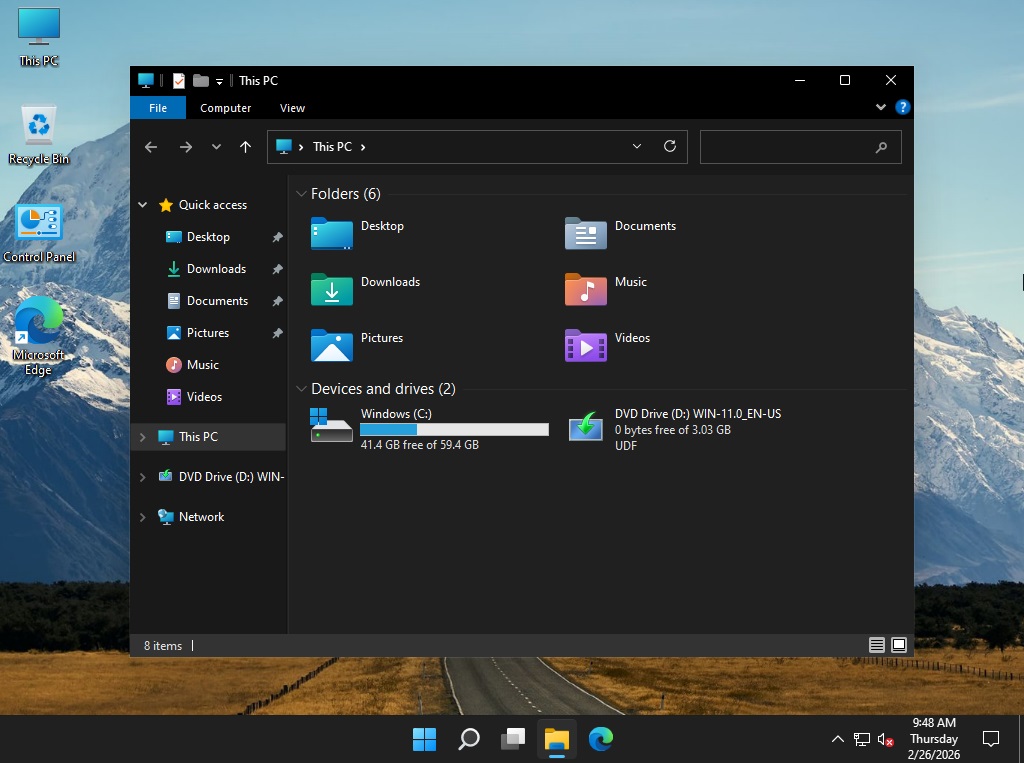Open the address bar history dropdown

coord(637,146)
